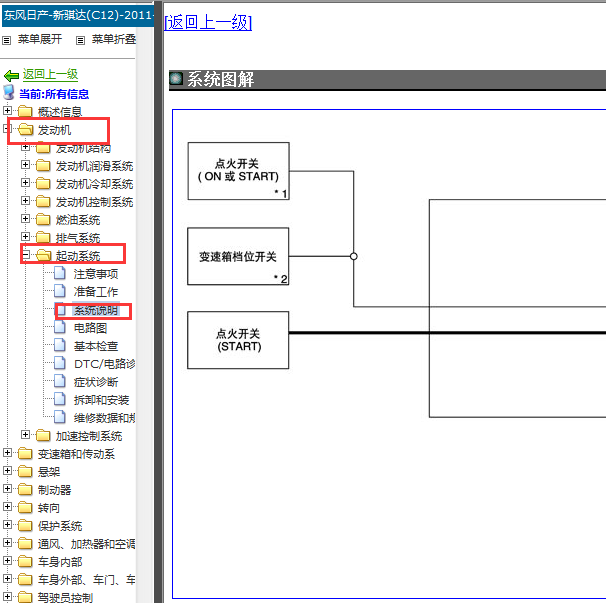Select the 通风、加热器和空调 folder label
606x603 pixels.
pos(87,544)
